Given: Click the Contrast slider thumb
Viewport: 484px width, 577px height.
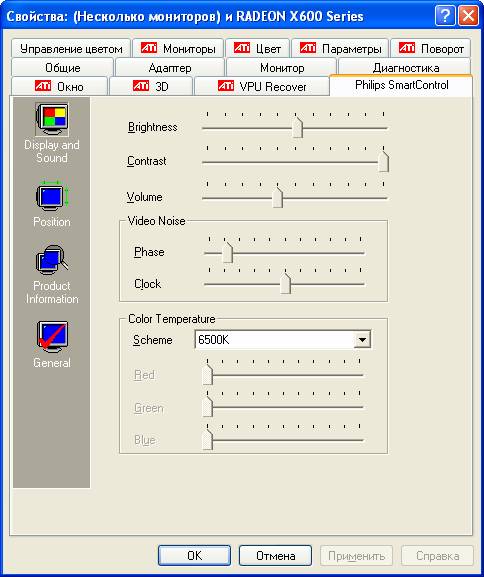Looking at the screenshot, I should tap(384, 162).
